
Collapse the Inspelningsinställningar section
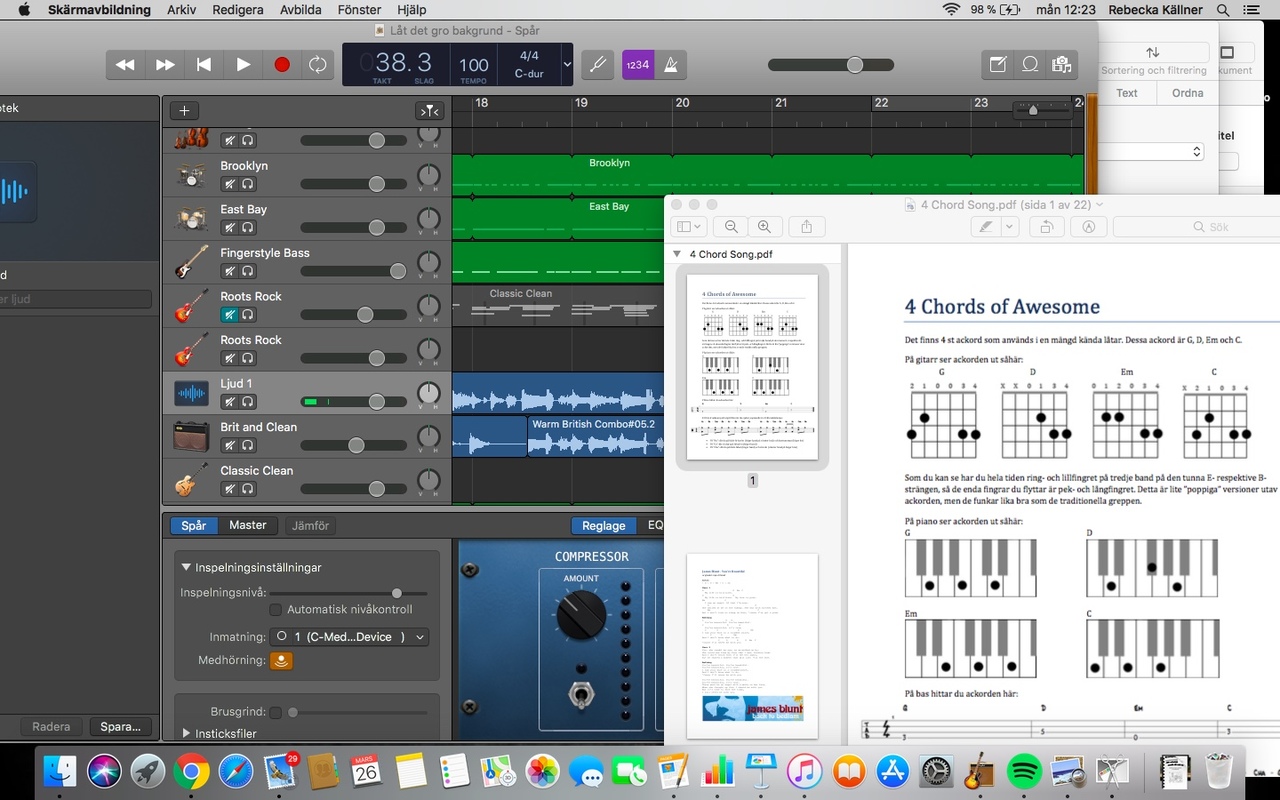tap(186, 567)
